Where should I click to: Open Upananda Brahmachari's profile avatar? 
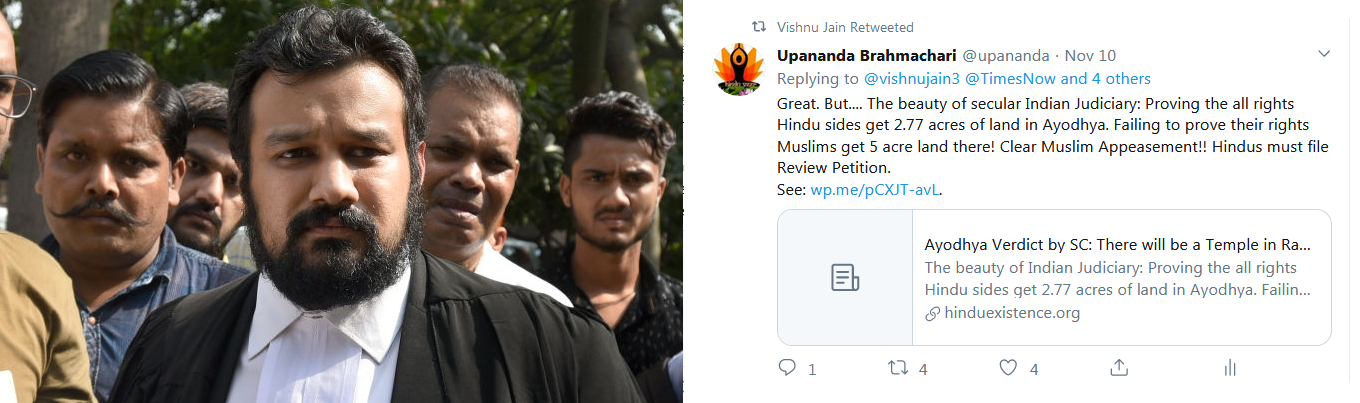pyautogui.click(x=738, y=70)
